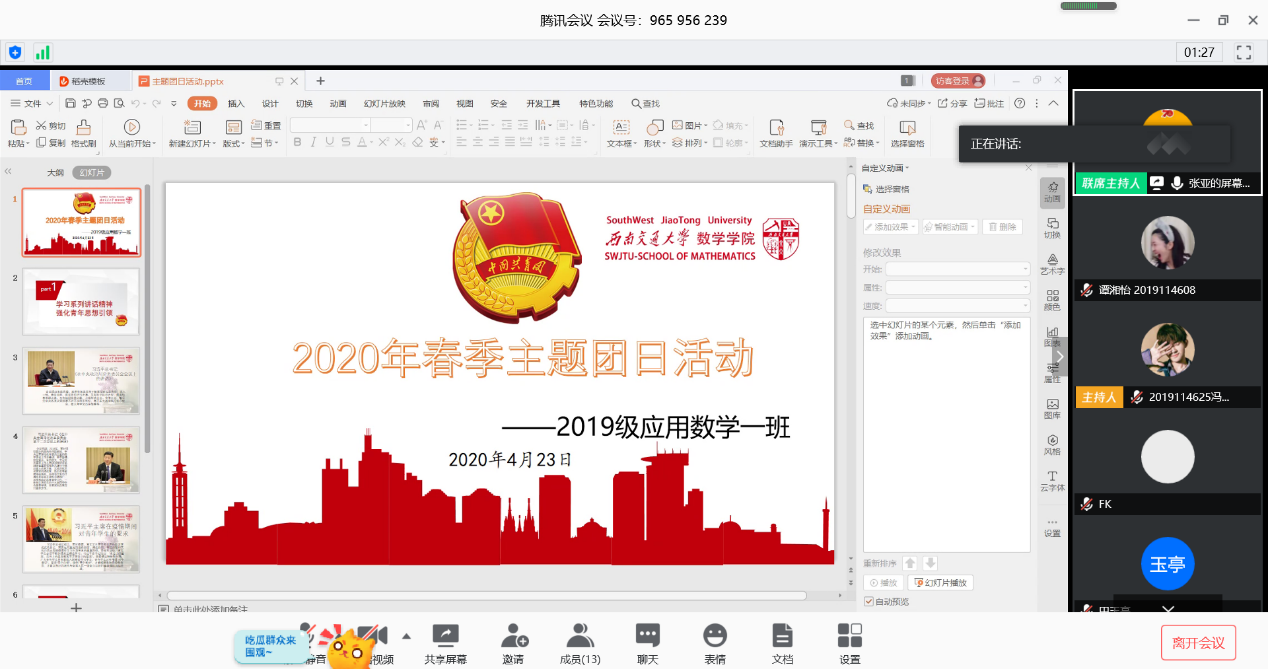Switch to the slides (幻灯片) view toggle

91,173
